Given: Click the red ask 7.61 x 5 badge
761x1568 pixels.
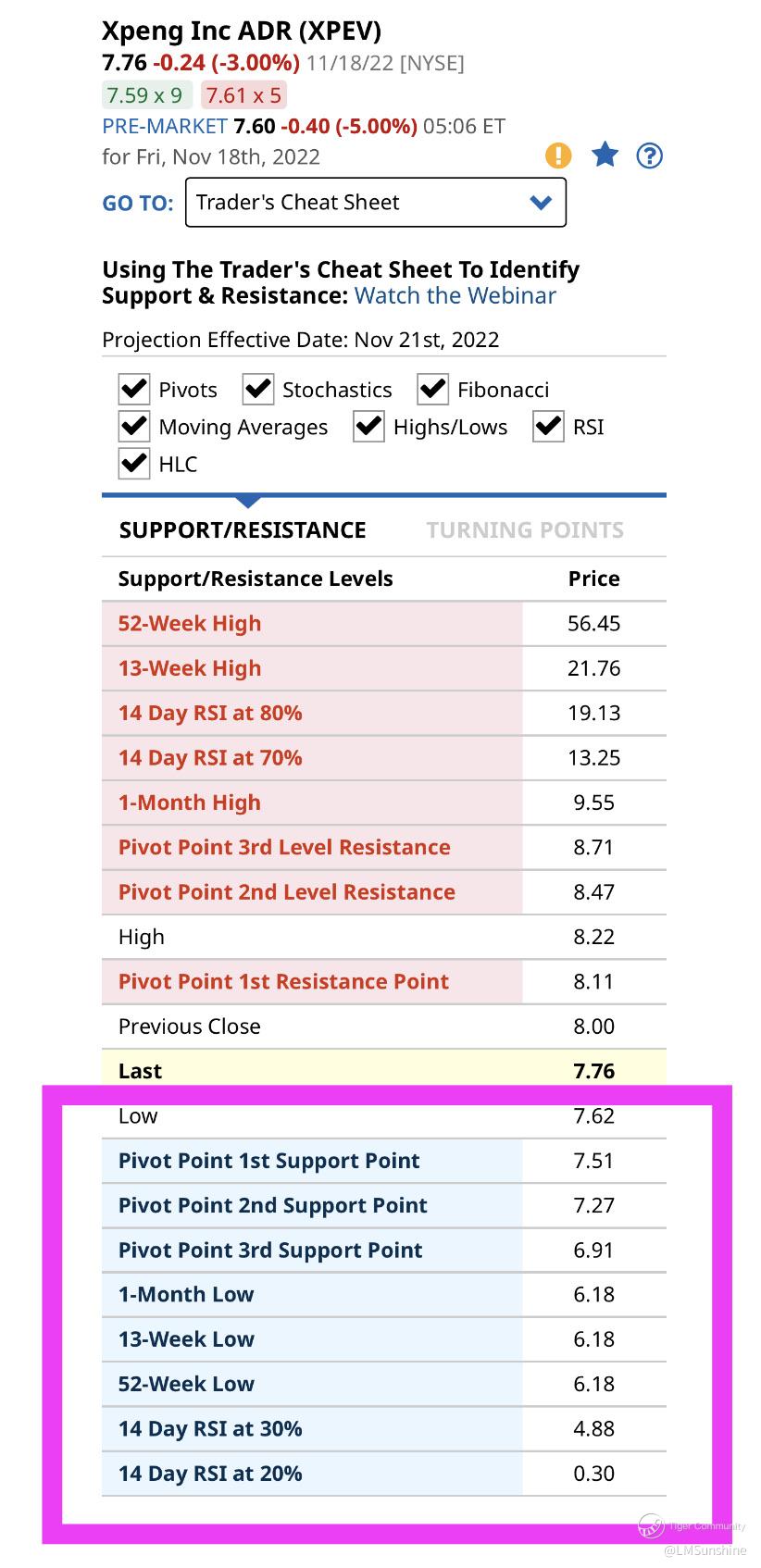Looking at the screenshot, I should (x=243, y=94).
